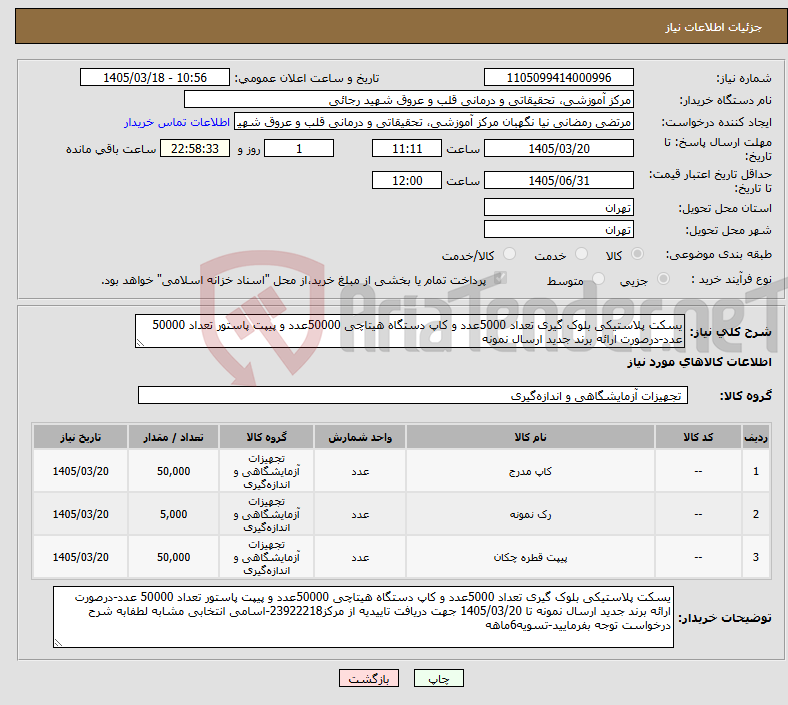Click the remaining days field showing 1

299,148
